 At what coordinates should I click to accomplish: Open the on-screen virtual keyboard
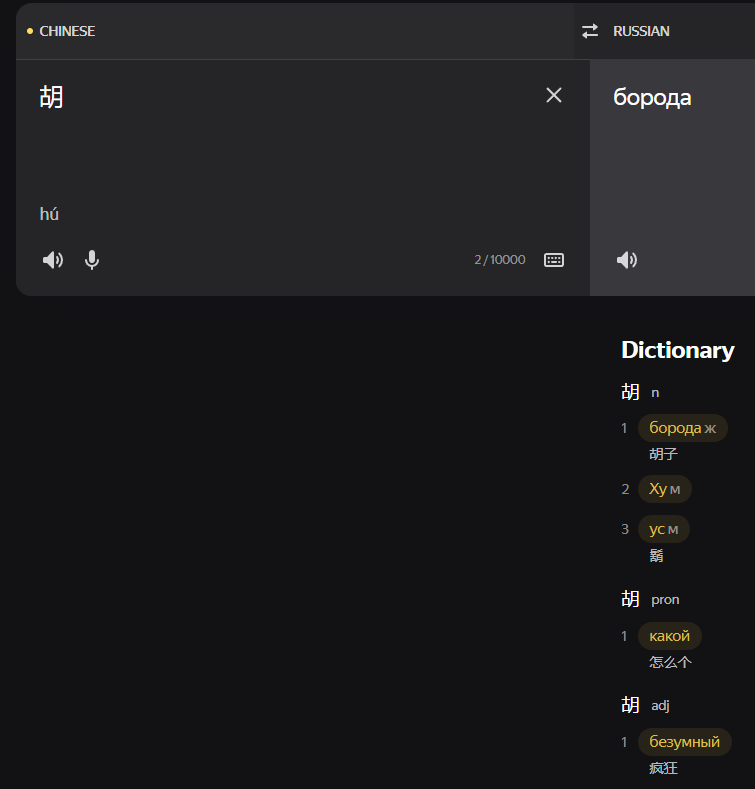[x=554, y=260]
